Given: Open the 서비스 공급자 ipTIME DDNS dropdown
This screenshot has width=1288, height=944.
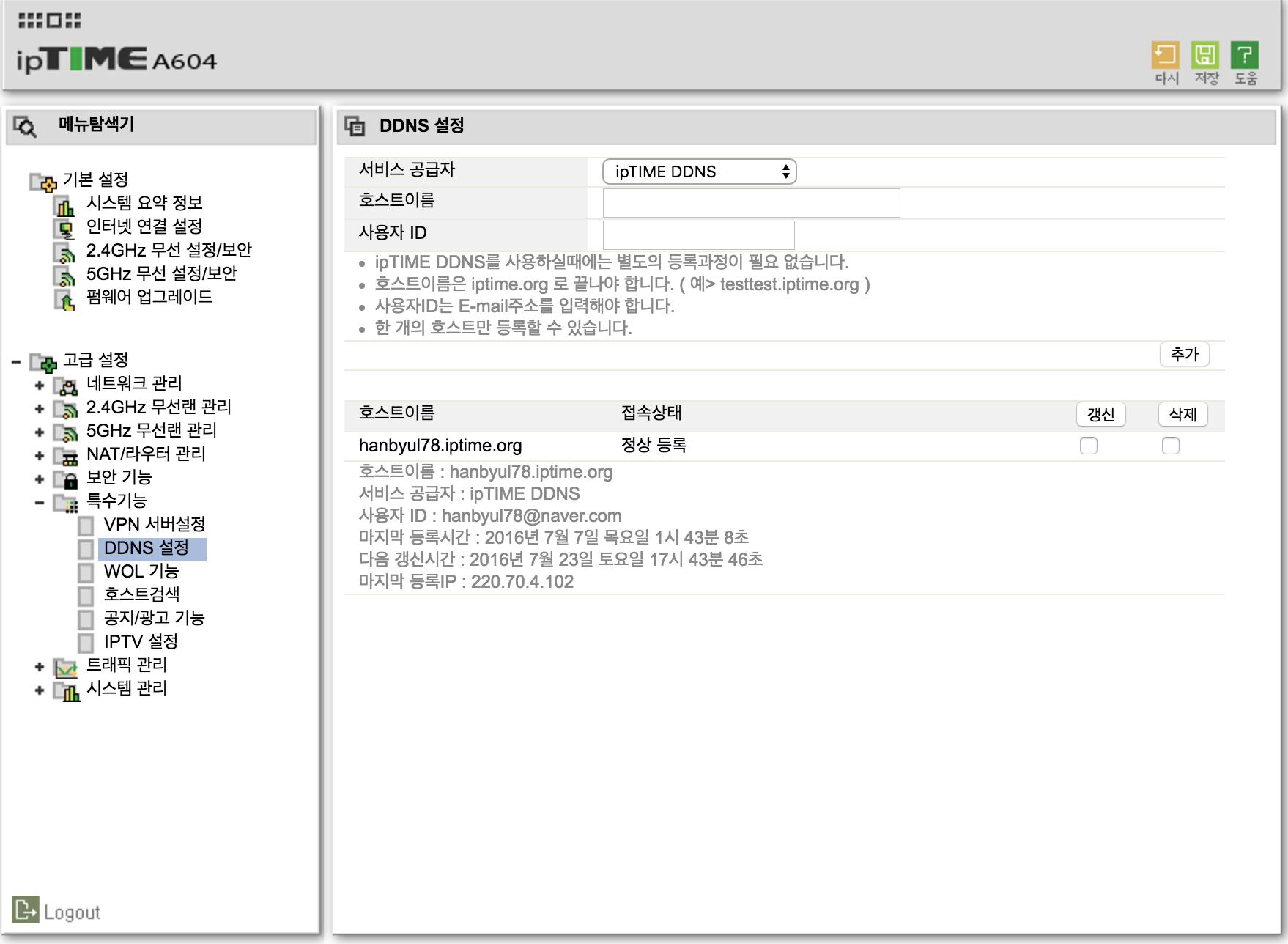Looking at the screenshot, I should coord(699,172).
